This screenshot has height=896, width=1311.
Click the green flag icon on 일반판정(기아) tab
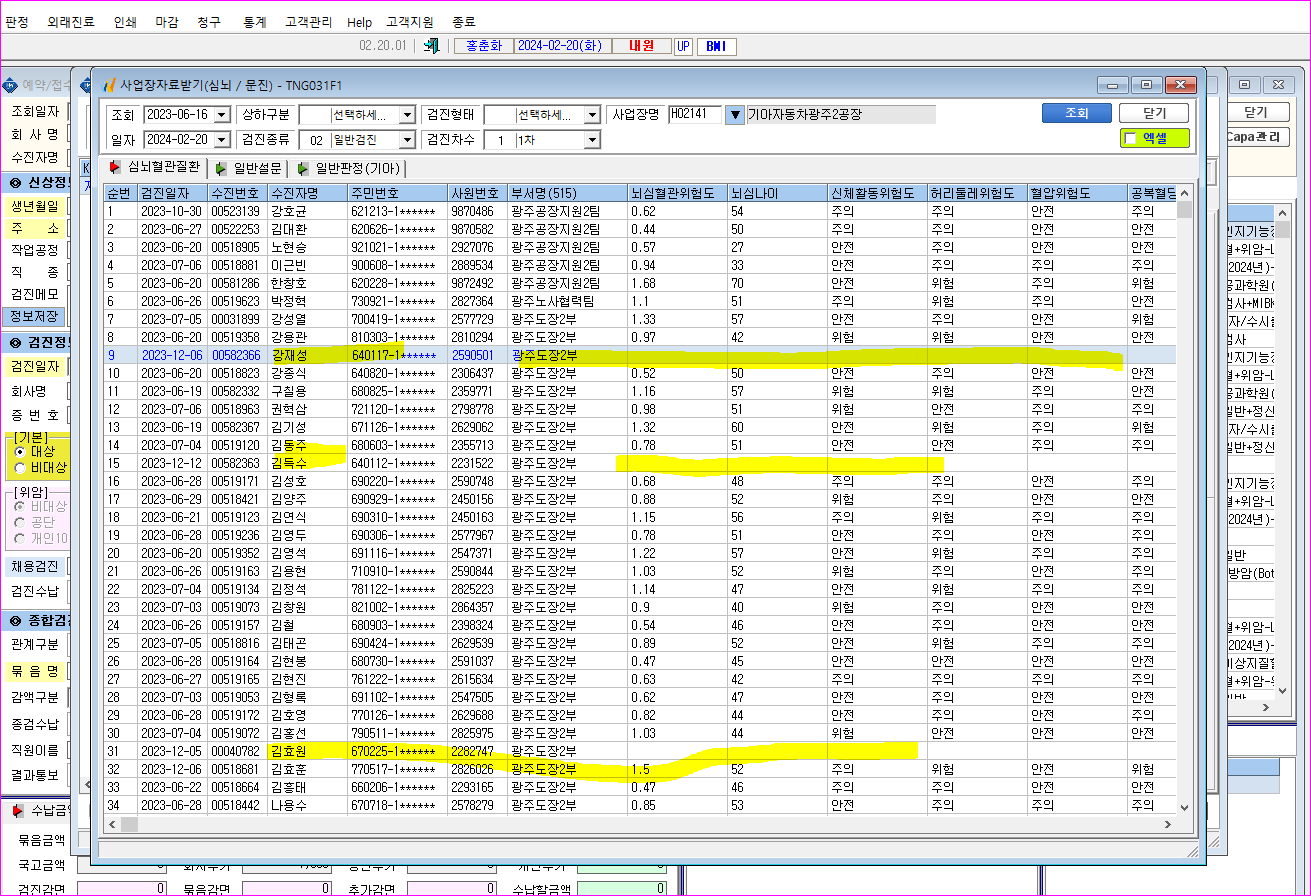click(x=302, y=168)
